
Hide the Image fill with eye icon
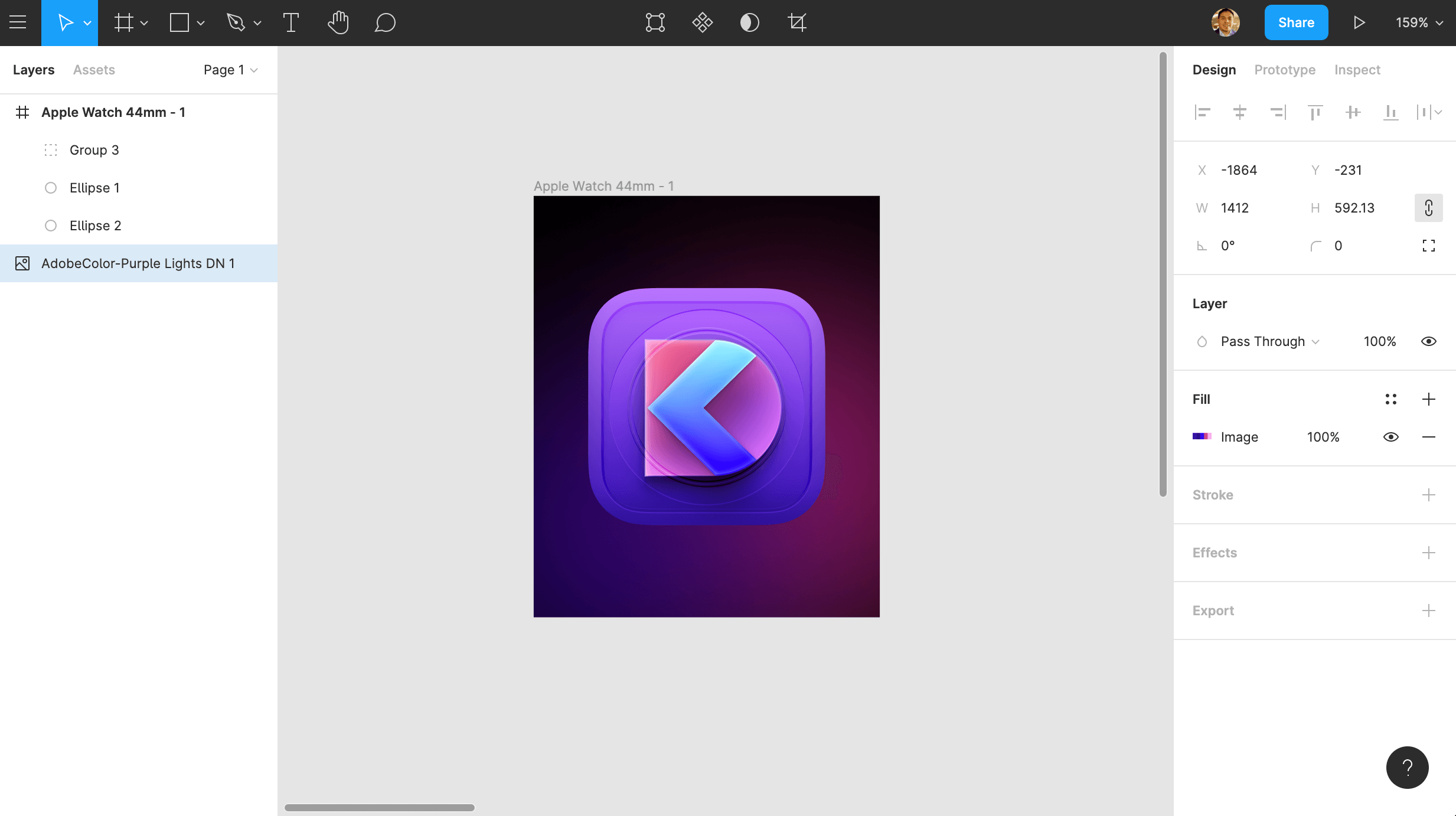tap(1390, 437)
